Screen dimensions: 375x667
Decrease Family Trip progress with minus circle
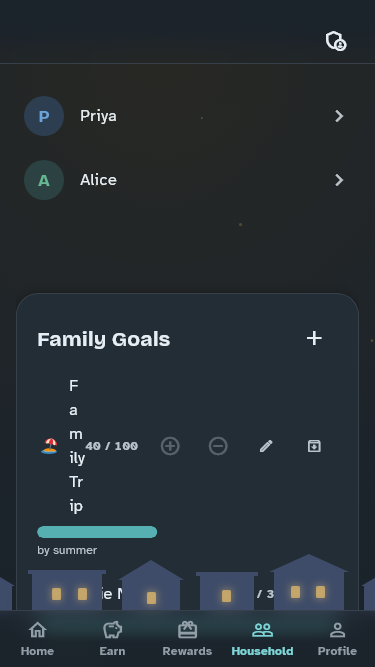point(218,446)
